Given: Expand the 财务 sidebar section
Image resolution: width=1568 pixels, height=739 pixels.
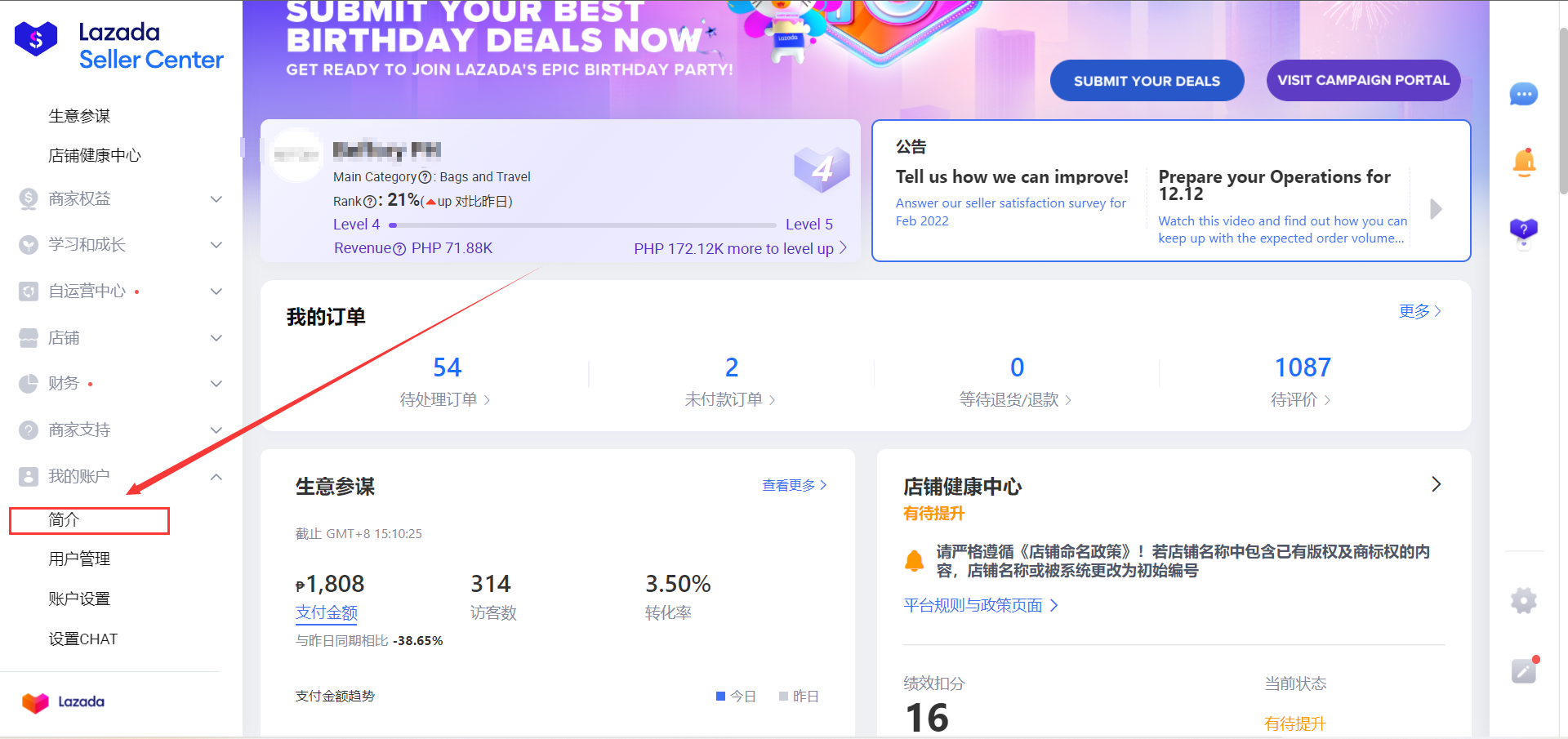Looking at the screenshot, I should [121, 384].
